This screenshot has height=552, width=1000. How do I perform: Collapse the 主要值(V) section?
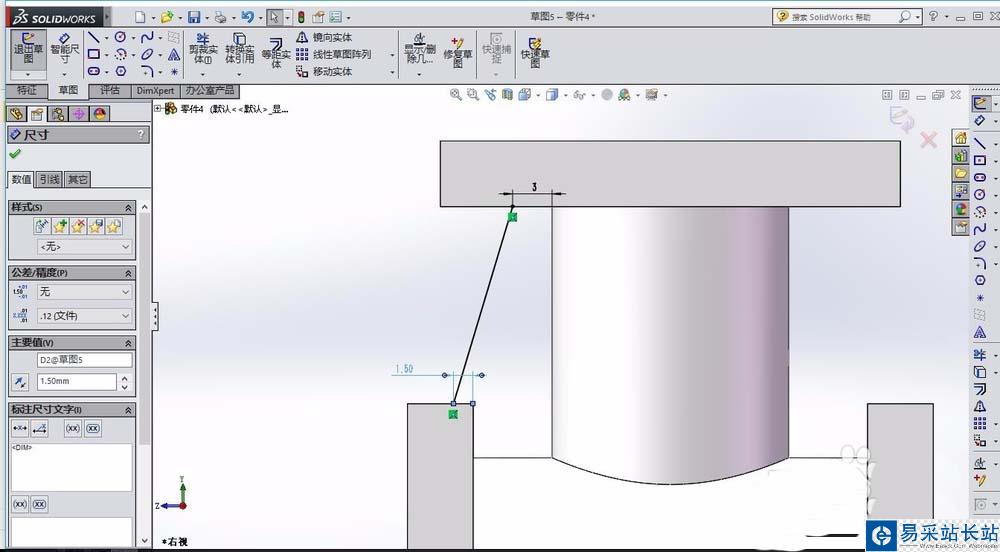tap(128, 343)
